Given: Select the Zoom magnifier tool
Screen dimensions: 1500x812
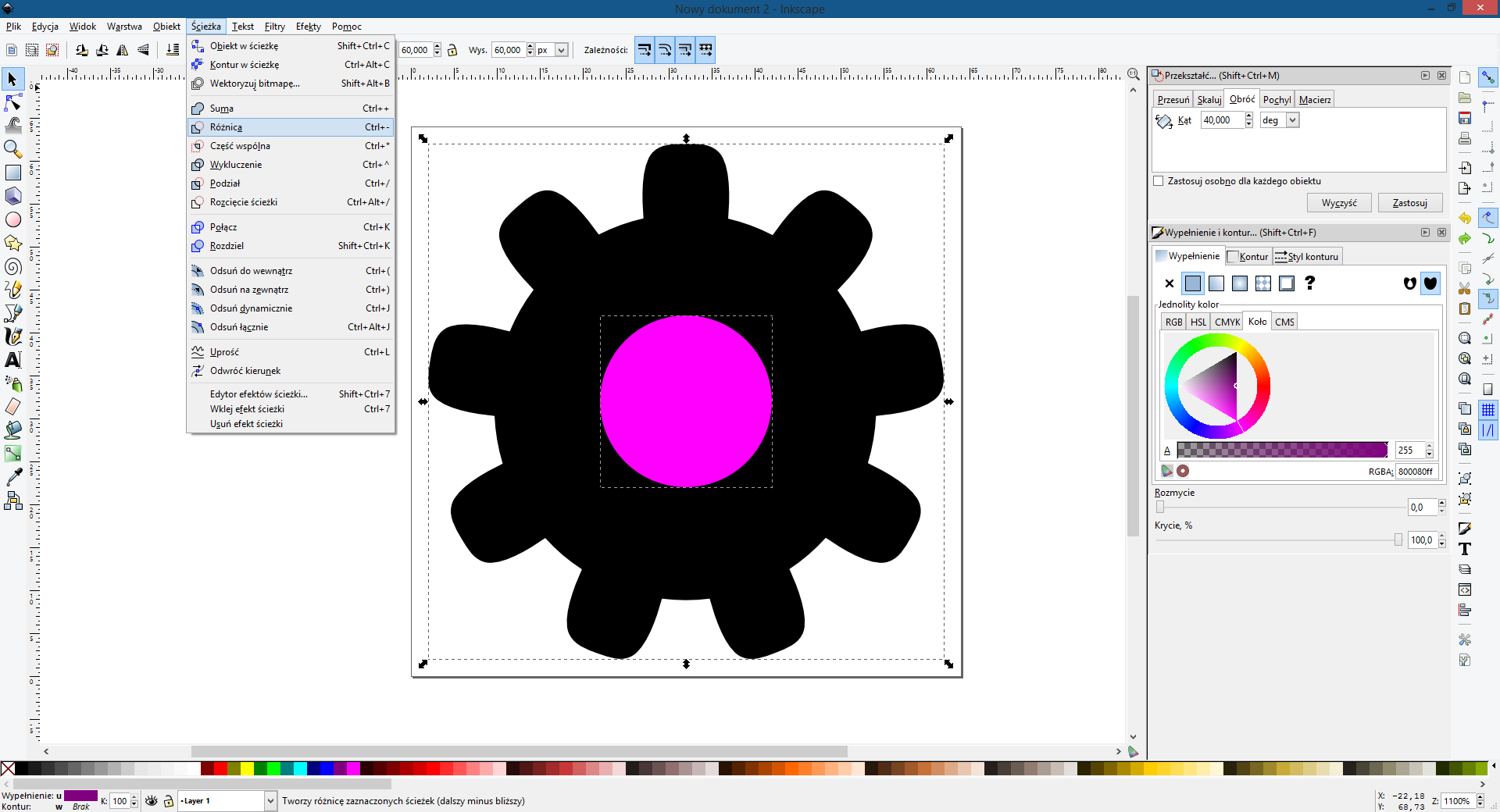Looking at the screenshot, I should click(13, 148).
